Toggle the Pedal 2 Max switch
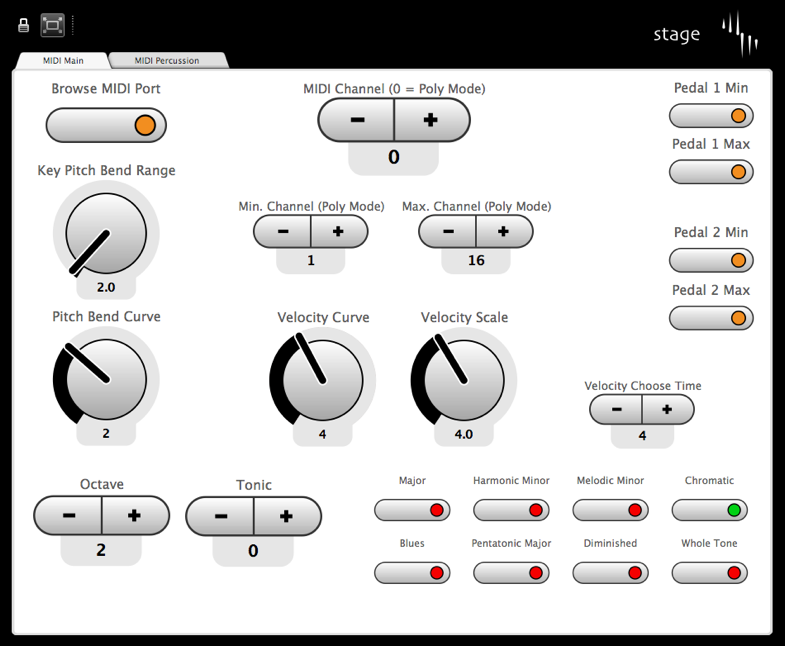Screen dimensions: 785x646 (711, 318)
